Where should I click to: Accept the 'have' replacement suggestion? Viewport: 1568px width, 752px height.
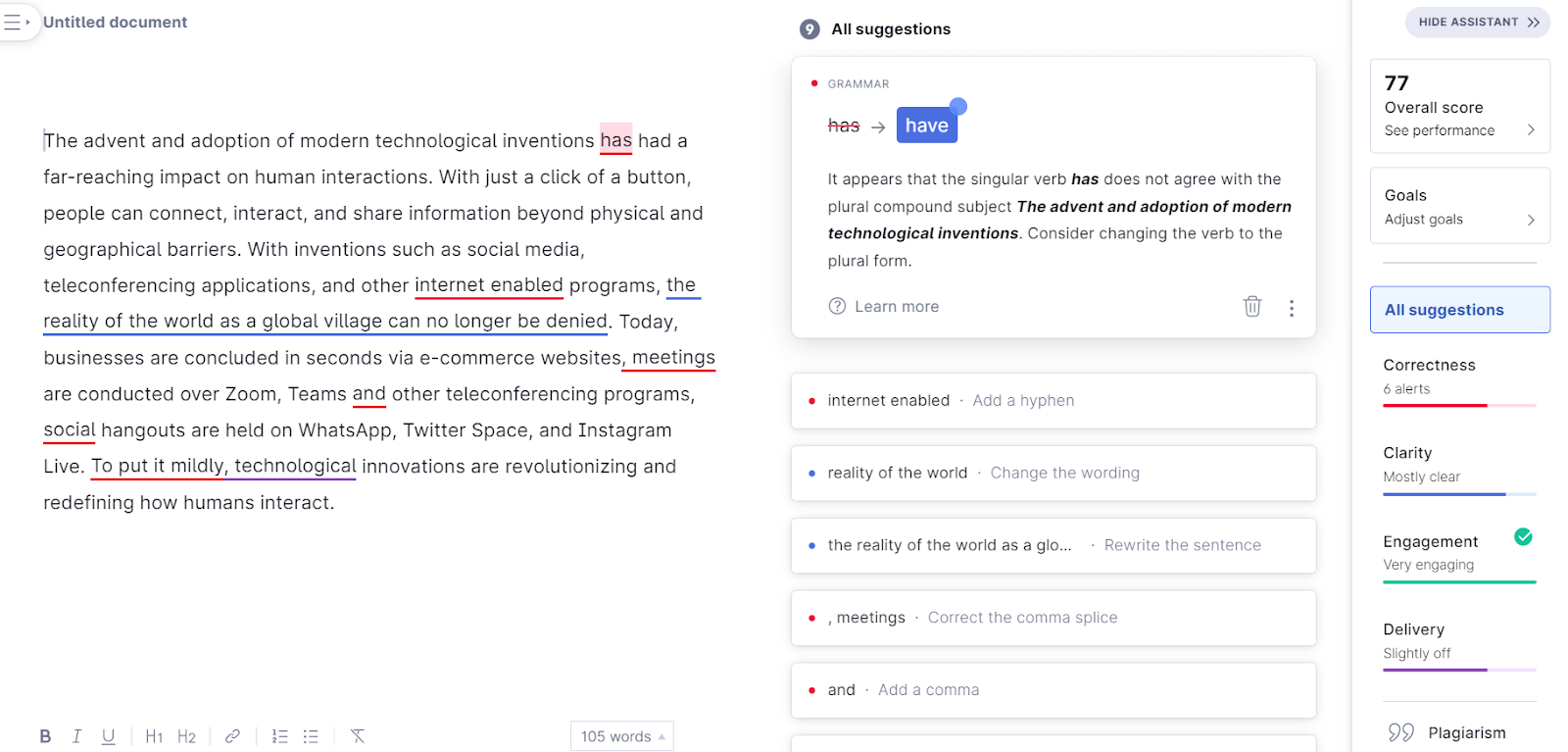pyautogui.click(x=926, y=125)
